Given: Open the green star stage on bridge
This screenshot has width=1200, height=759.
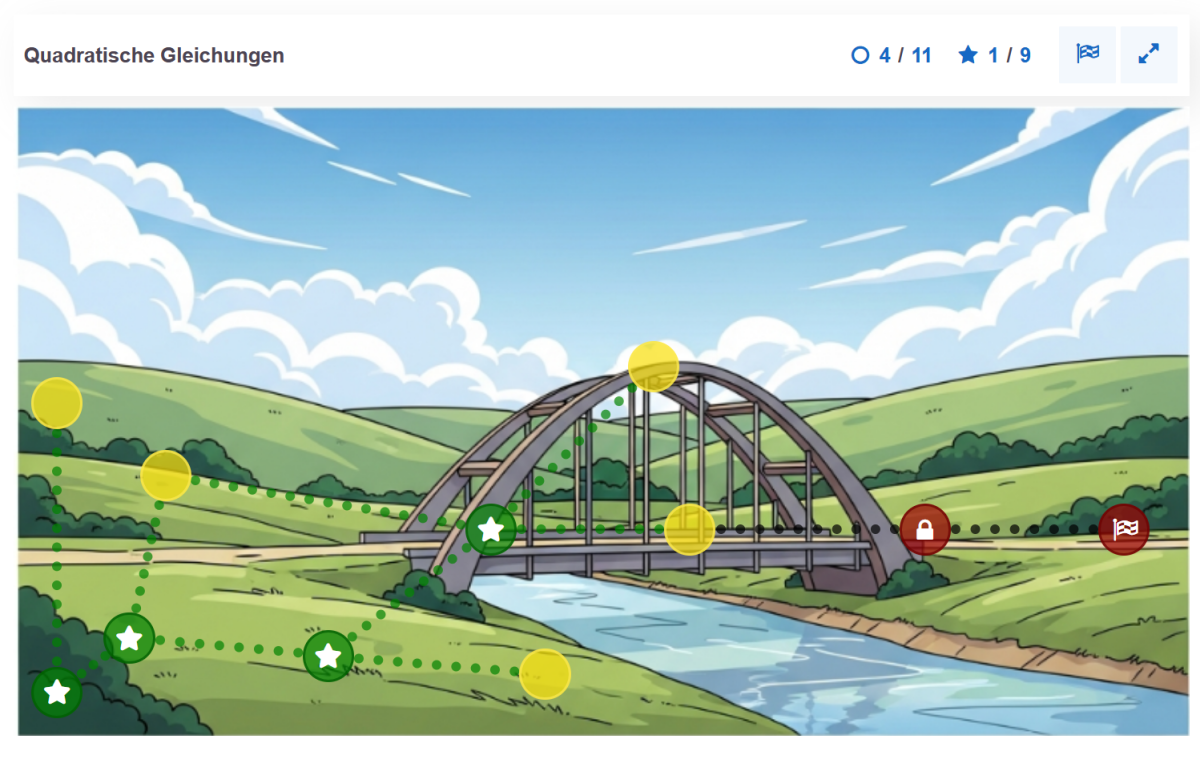Looking at the screenshot, I should click(x=491, y=530).
